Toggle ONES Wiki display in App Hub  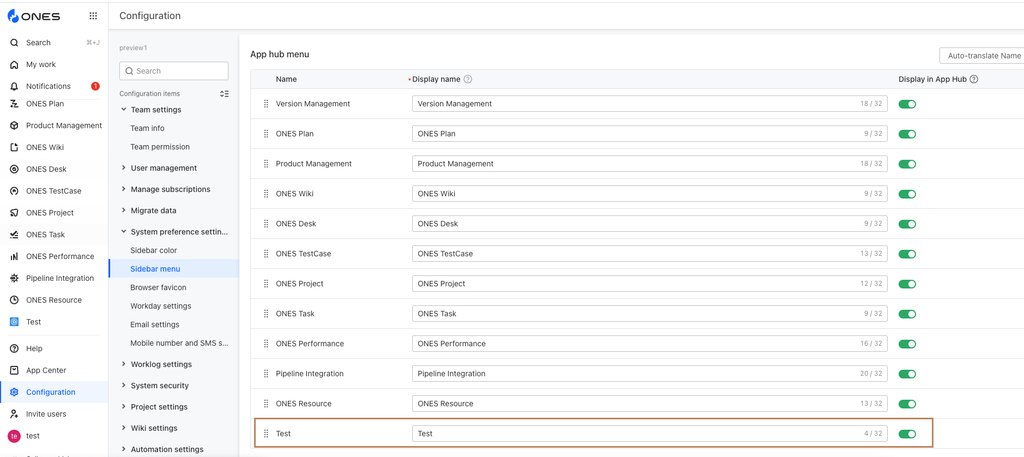click(907, 194)
